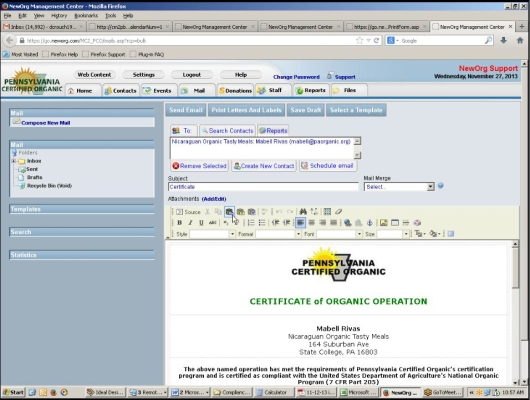Insert a bulleted list
The image size is (530, 400).
pyautogui.click(x=262, y=223)
